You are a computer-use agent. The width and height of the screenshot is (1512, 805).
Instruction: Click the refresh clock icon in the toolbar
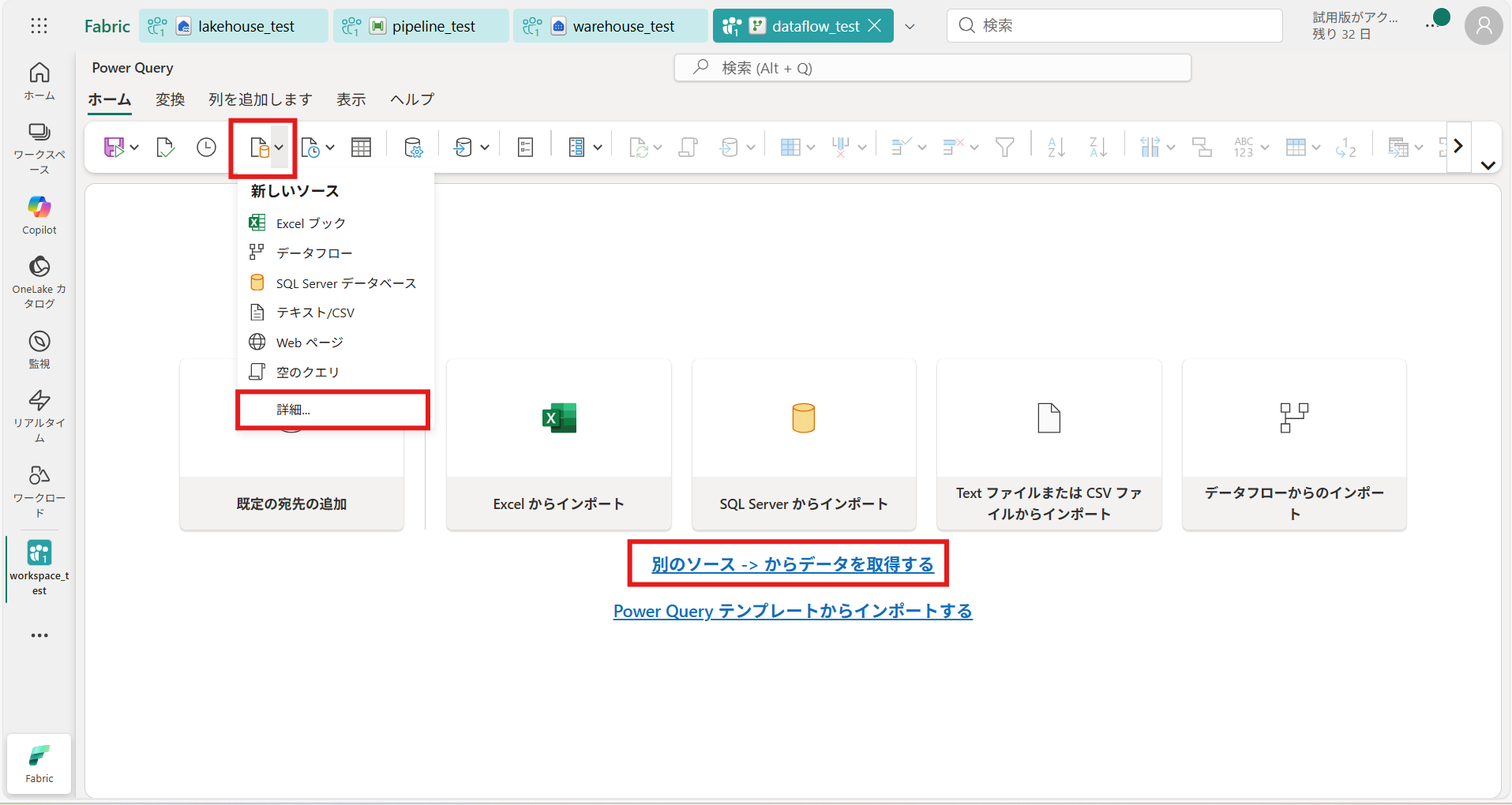[206, 148]
